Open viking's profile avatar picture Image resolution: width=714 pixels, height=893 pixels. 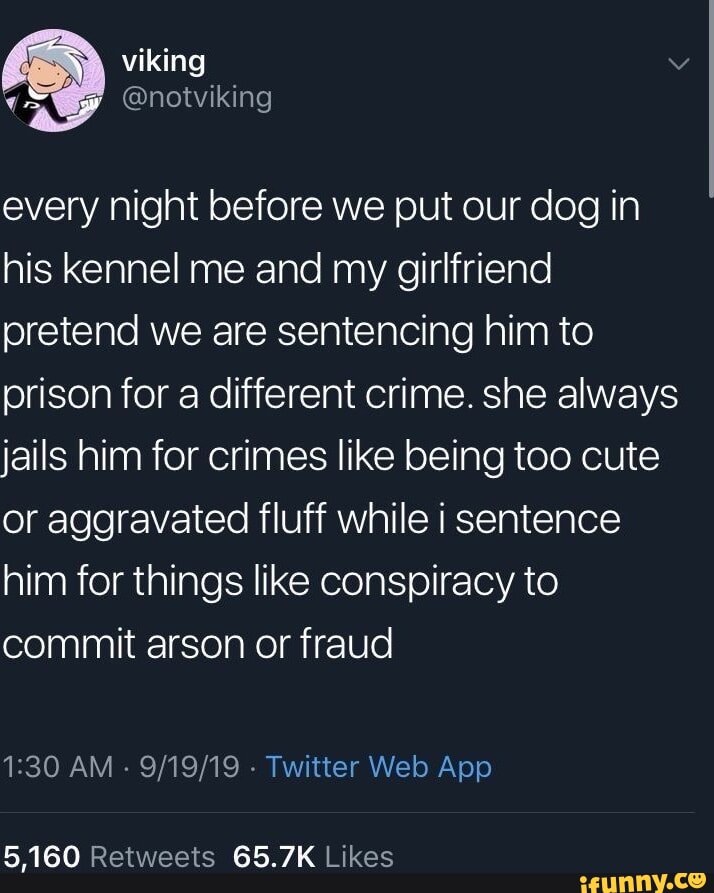coord(54,80)
